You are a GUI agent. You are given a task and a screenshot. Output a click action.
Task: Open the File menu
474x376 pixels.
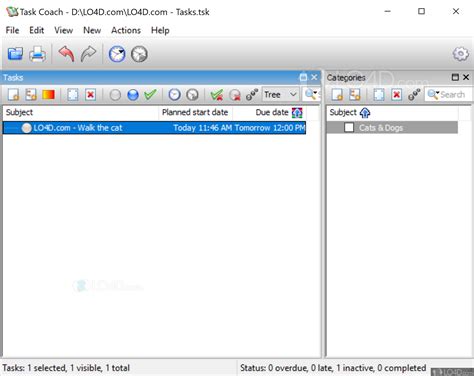[12, 30]
